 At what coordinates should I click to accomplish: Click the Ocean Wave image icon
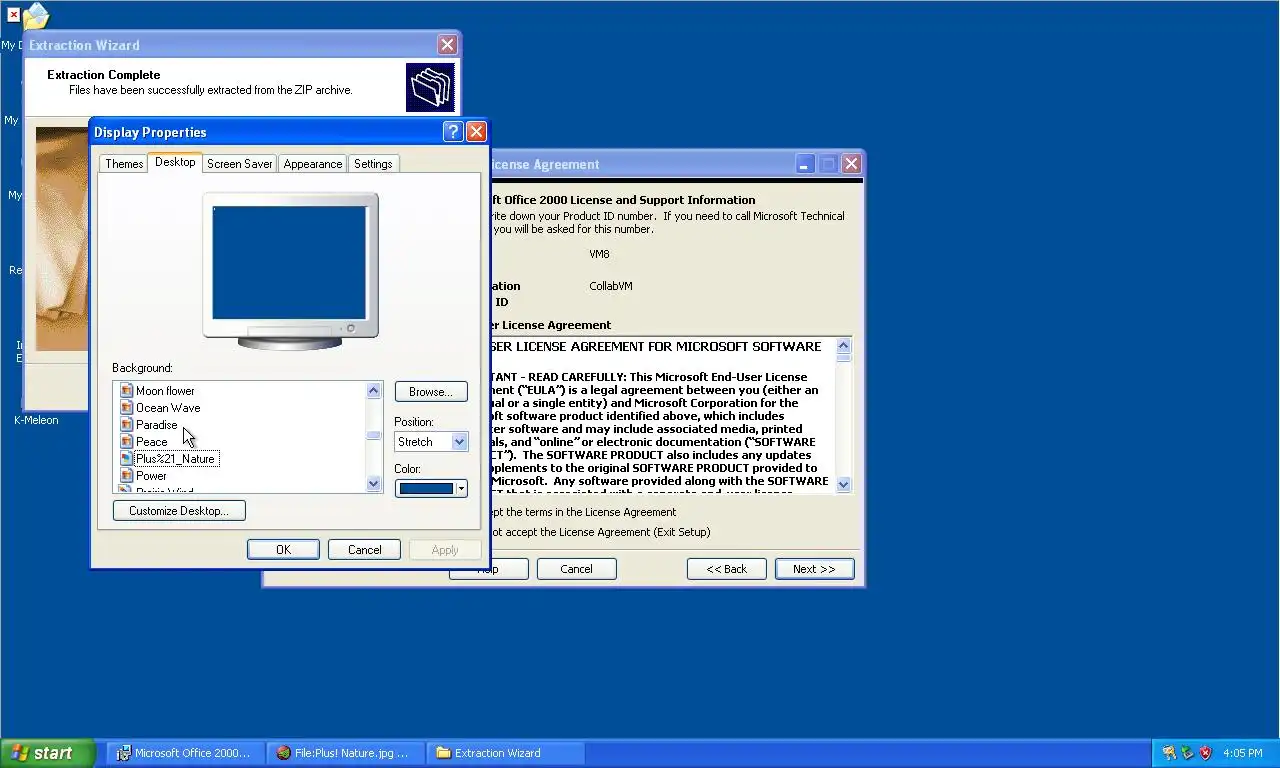(x=127, y=408)
